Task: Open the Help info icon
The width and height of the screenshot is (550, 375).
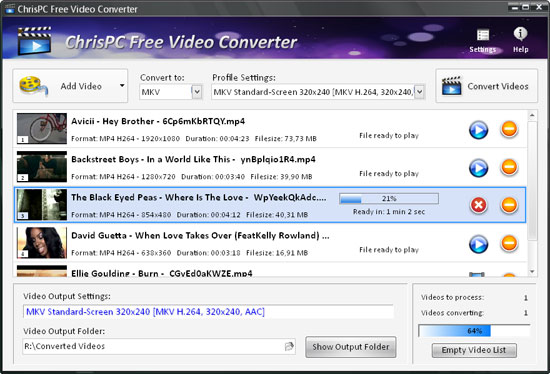Action: [521, 40]
